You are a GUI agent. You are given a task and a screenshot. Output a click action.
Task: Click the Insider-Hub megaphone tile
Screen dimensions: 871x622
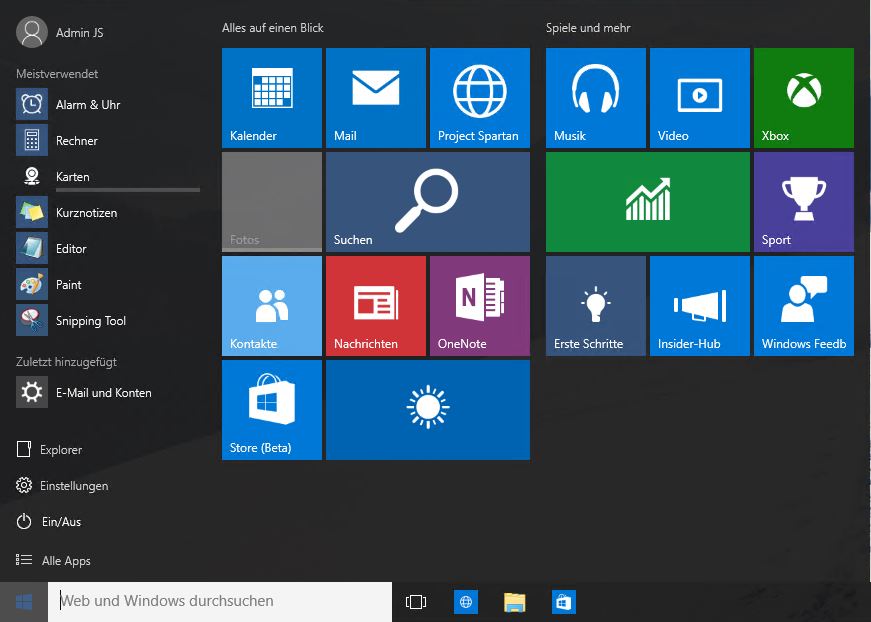click(x=699, y=306)
